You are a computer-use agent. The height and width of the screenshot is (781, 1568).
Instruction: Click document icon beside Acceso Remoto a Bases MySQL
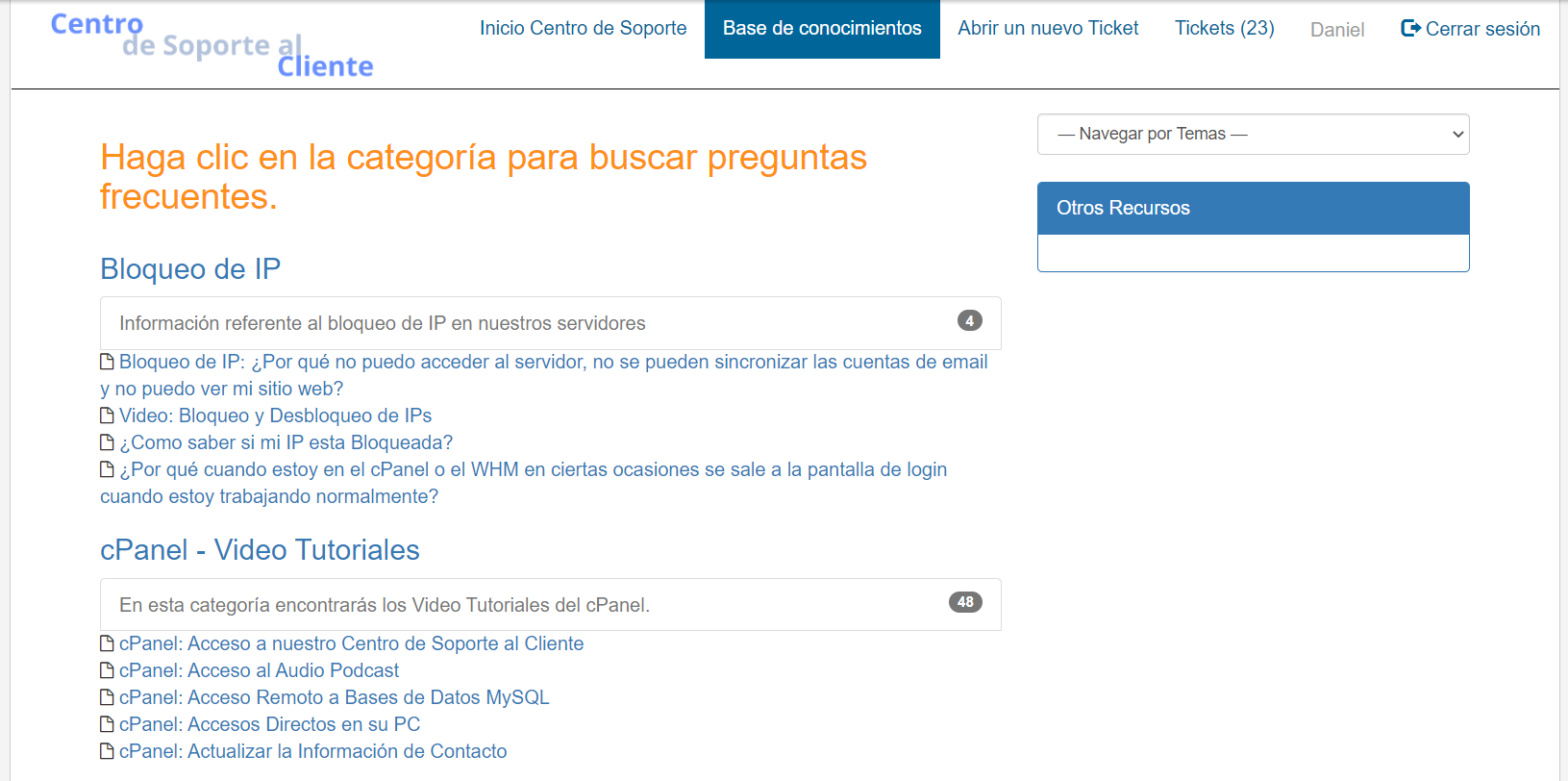tap(108, 697)
